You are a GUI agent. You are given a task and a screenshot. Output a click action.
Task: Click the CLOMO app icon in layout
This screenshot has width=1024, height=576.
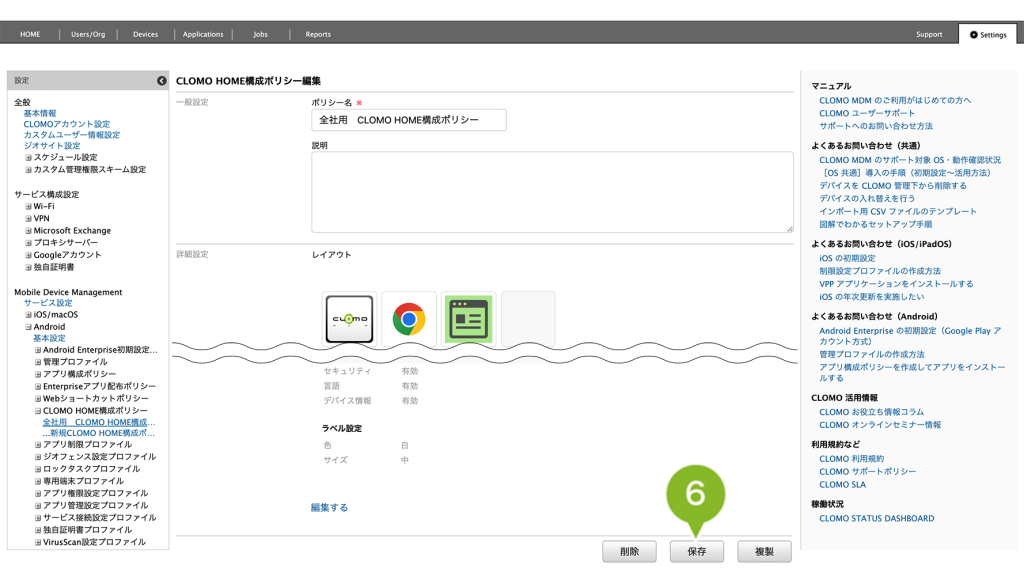[349, 319]
